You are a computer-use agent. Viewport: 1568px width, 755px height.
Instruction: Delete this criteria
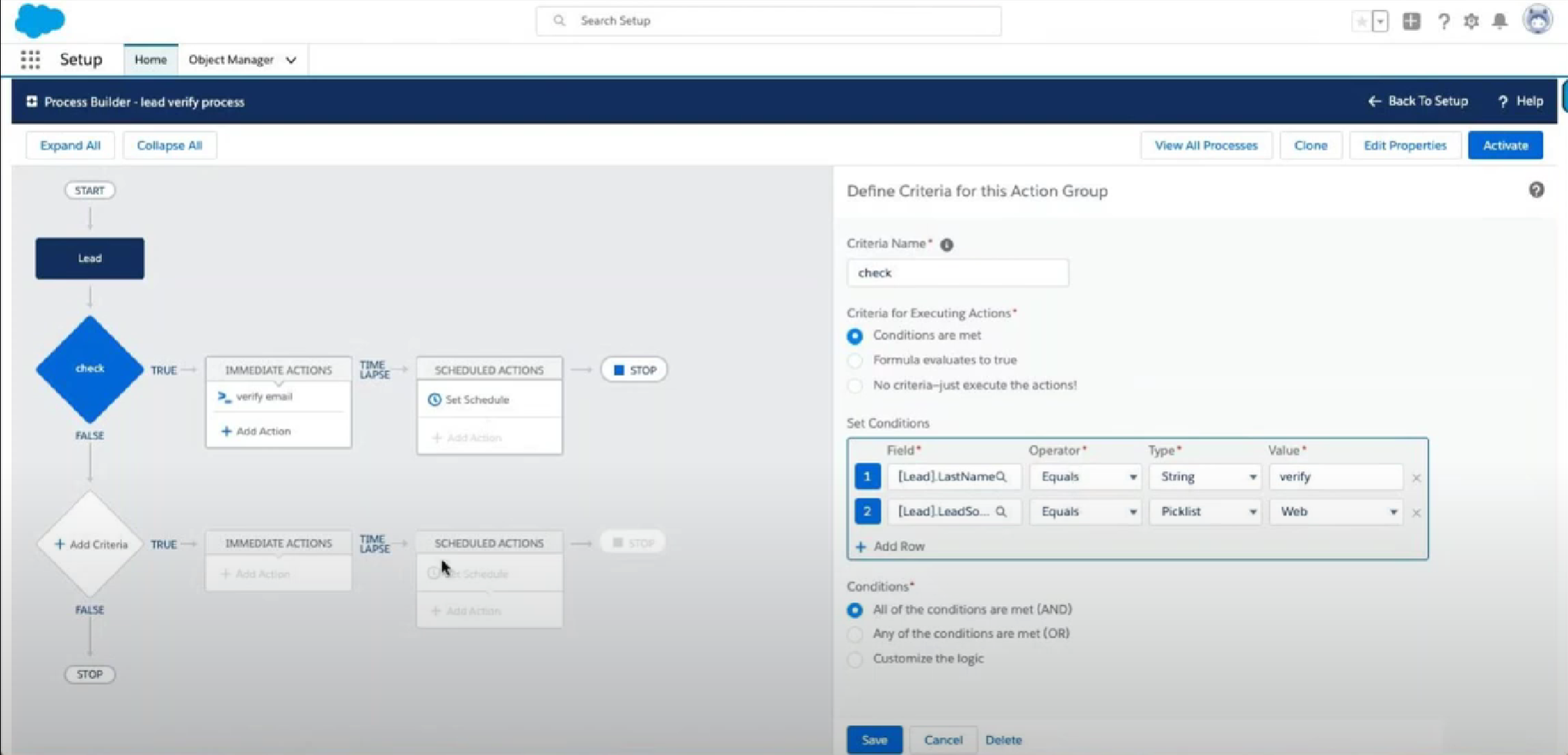point(1003,740)
